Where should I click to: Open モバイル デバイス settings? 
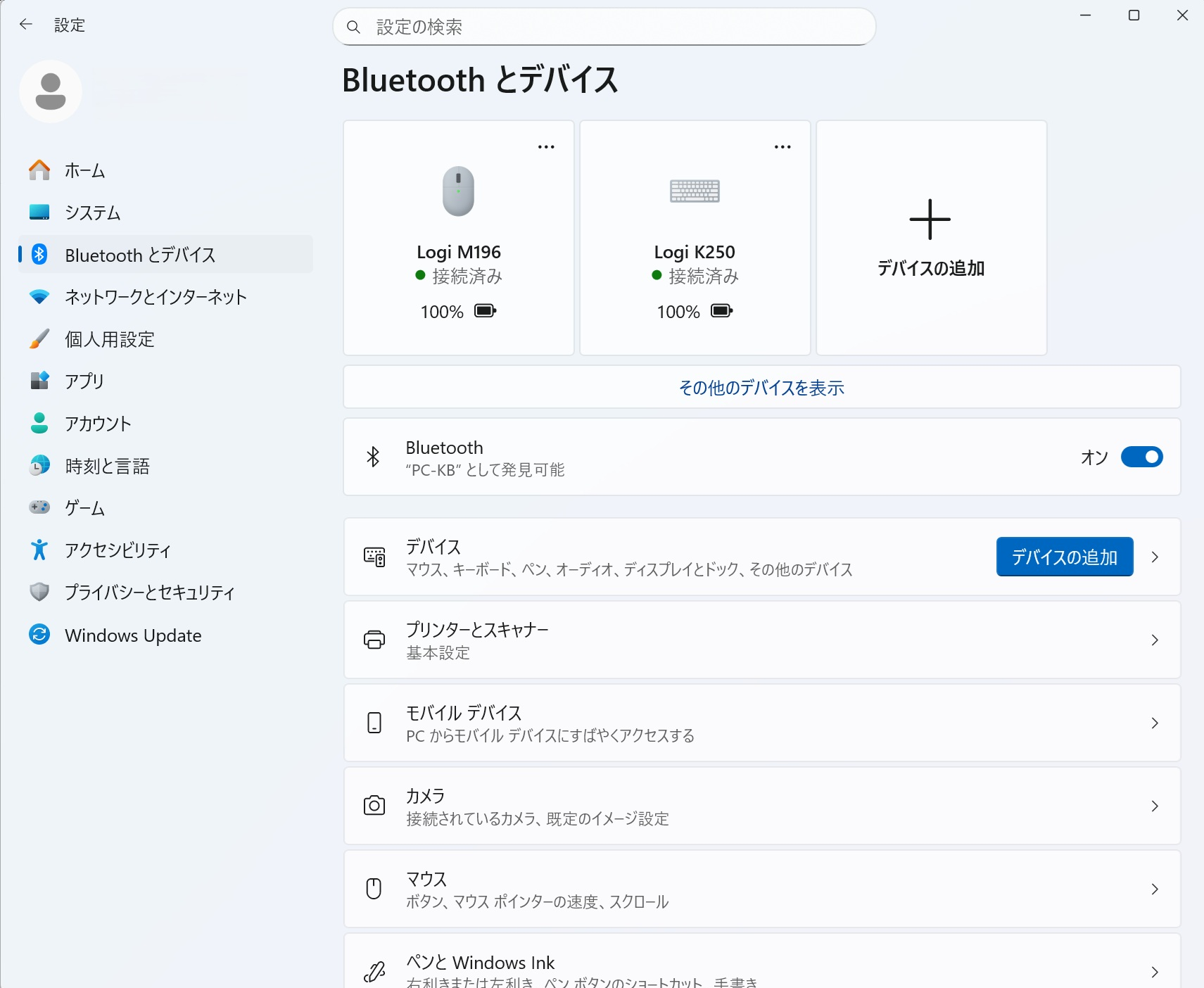761,723
